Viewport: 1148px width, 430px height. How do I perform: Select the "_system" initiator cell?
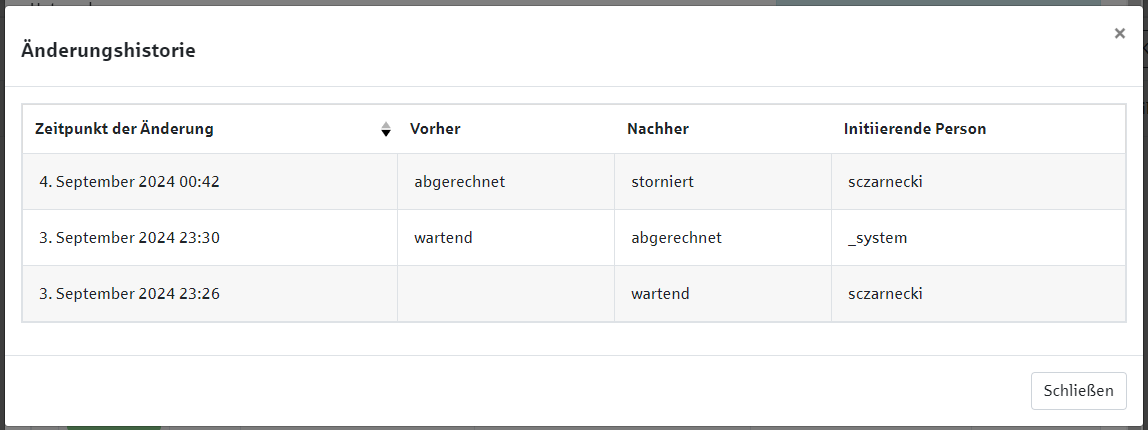[x=877, y=238]
